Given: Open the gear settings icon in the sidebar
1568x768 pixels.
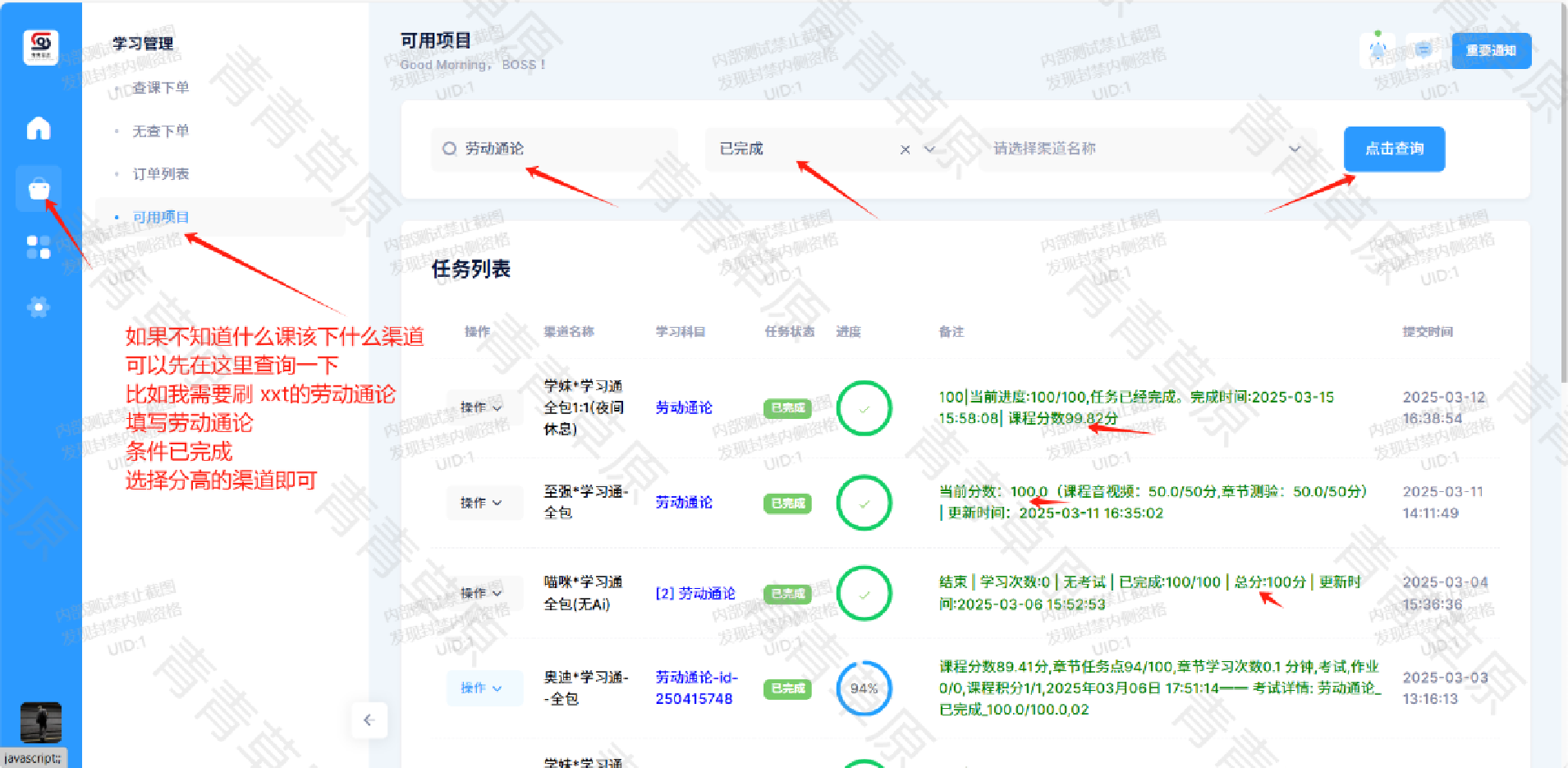Looking at the screenshot, I should click(x=39, y=307).
